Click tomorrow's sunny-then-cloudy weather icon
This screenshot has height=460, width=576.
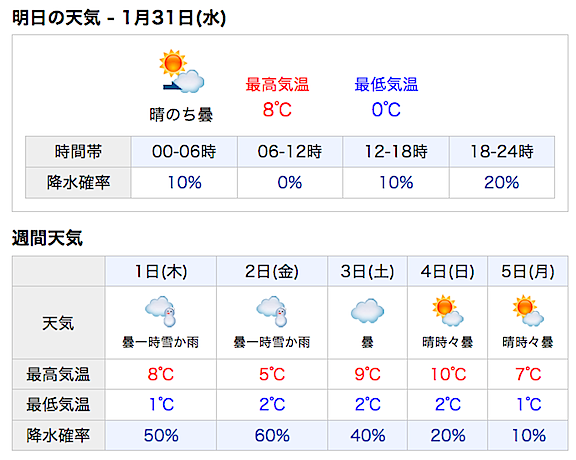(181, 71)
